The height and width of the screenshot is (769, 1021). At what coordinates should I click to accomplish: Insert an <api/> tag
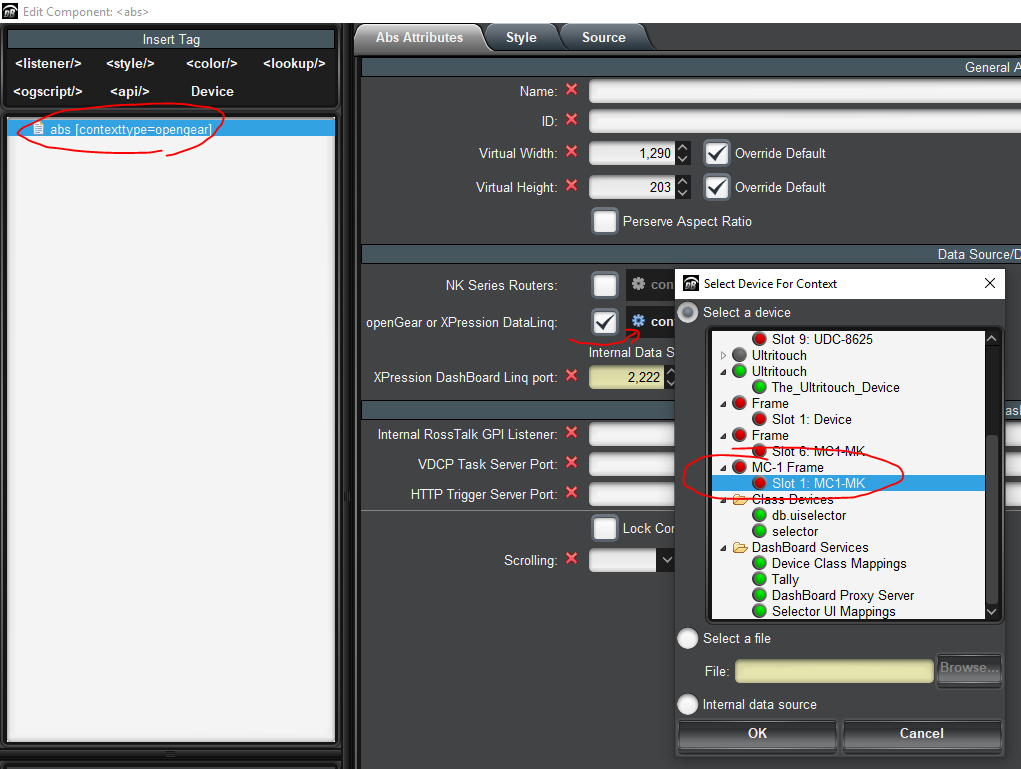pyautogui.click(x=130, y=91)
